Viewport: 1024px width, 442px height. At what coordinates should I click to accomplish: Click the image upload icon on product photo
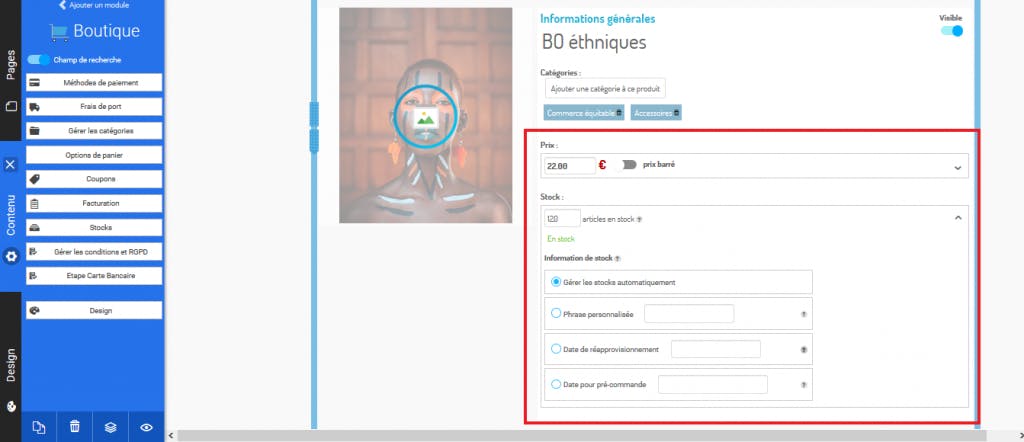425,118
